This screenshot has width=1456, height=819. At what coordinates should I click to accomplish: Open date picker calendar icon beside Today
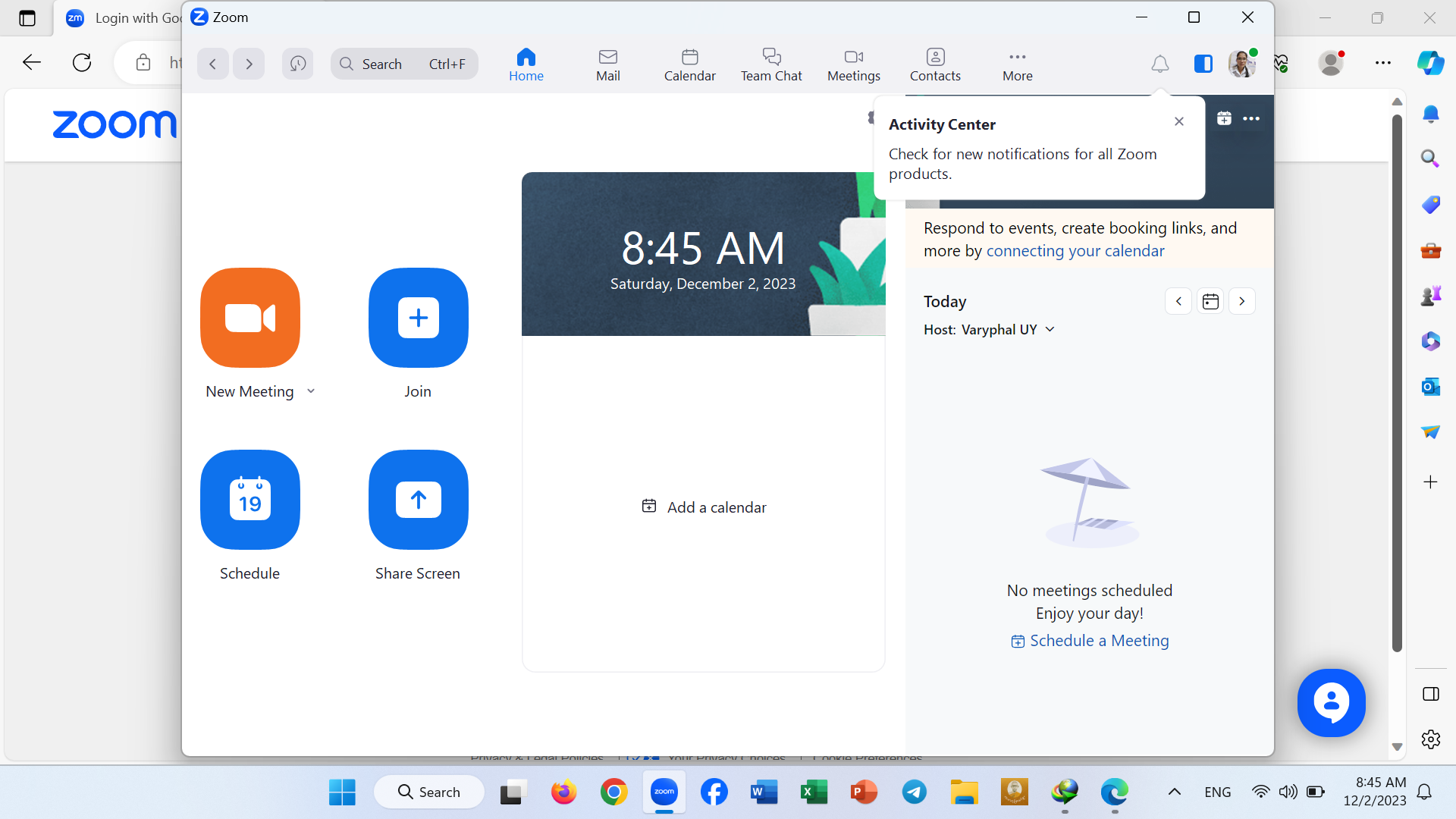tap(1210, 301)
